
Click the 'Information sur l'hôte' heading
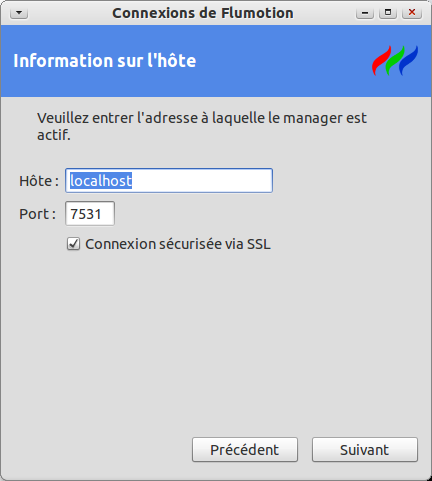105,61
